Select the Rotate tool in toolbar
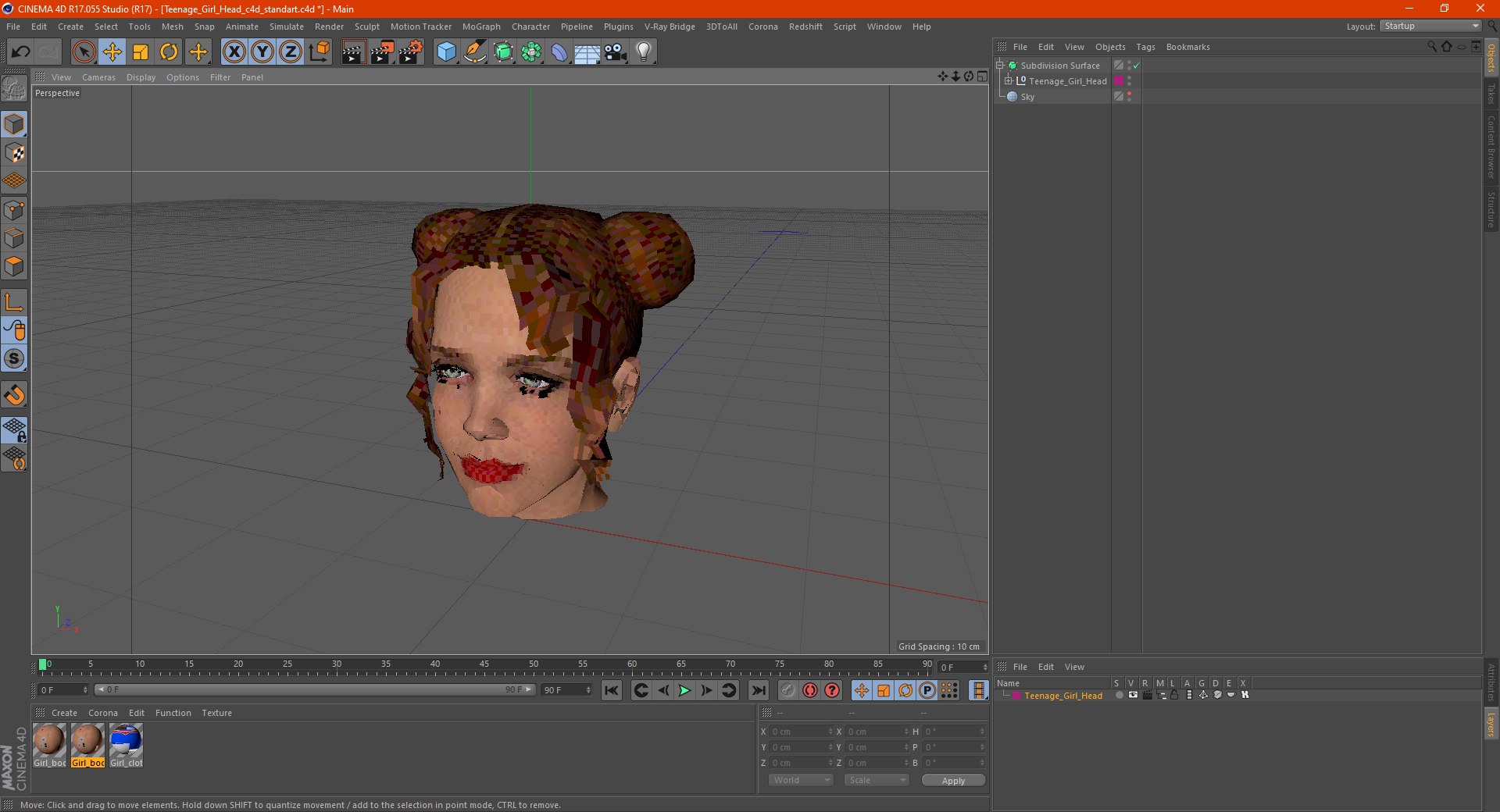The image size is (1500, 812). [169, 52]
